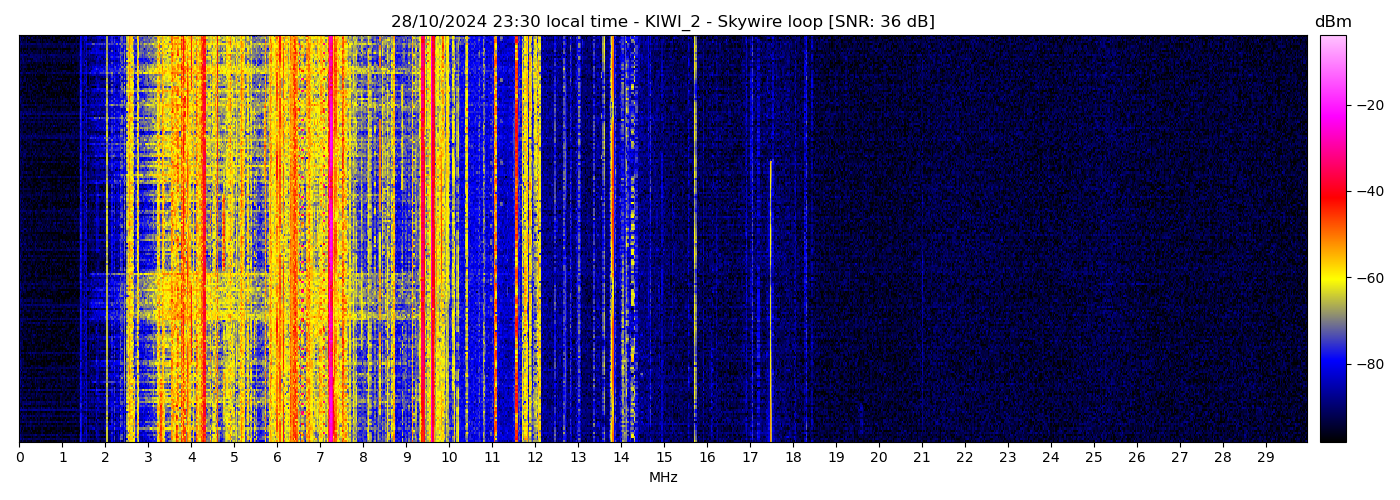Click the red signal band near 4.3 MHz
The height and width of the screenshot is (500, 1400).
[x=203, y=240]
